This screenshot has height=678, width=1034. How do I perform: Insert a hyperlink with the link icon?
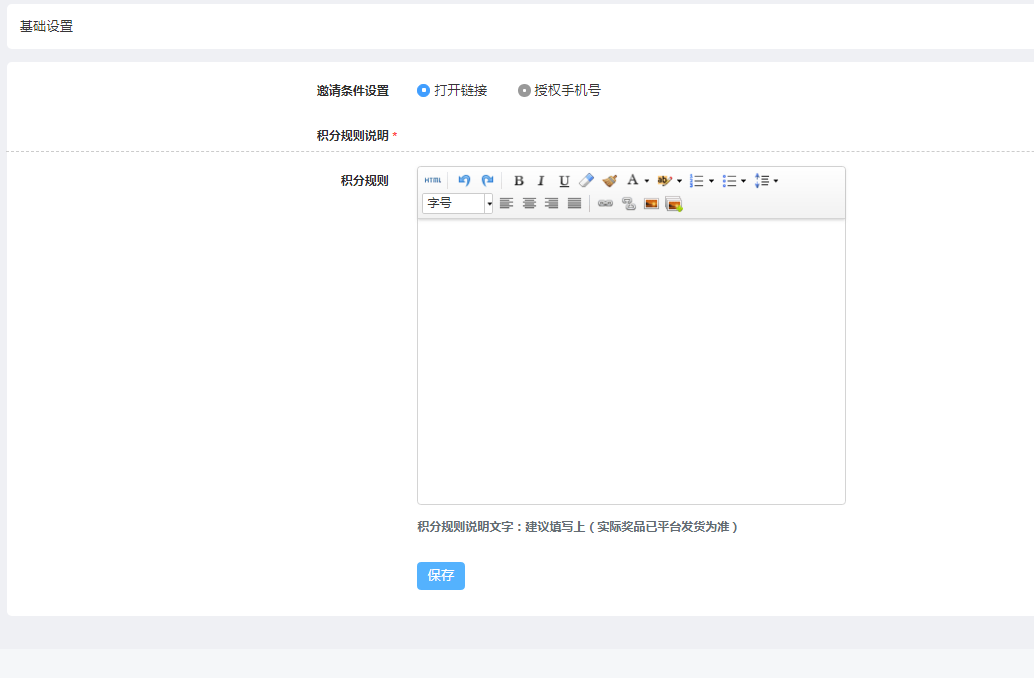pyautogui.click(x=605, y=204)
